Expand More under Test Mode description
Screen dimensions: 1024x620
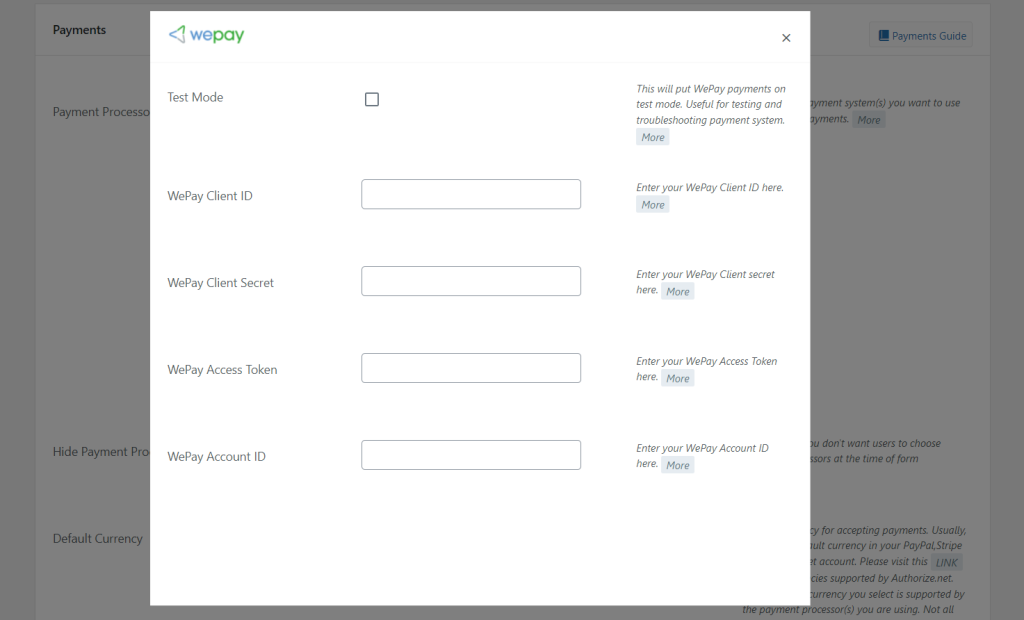click(652, 137)
